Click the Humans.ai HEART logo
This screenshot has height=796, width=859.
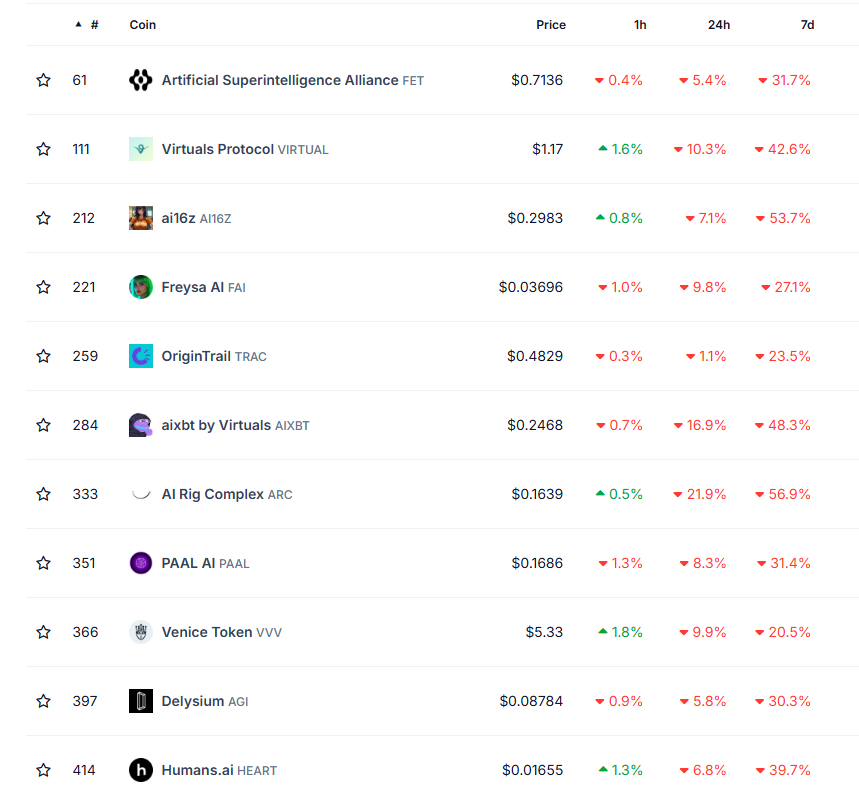(141, 770)
